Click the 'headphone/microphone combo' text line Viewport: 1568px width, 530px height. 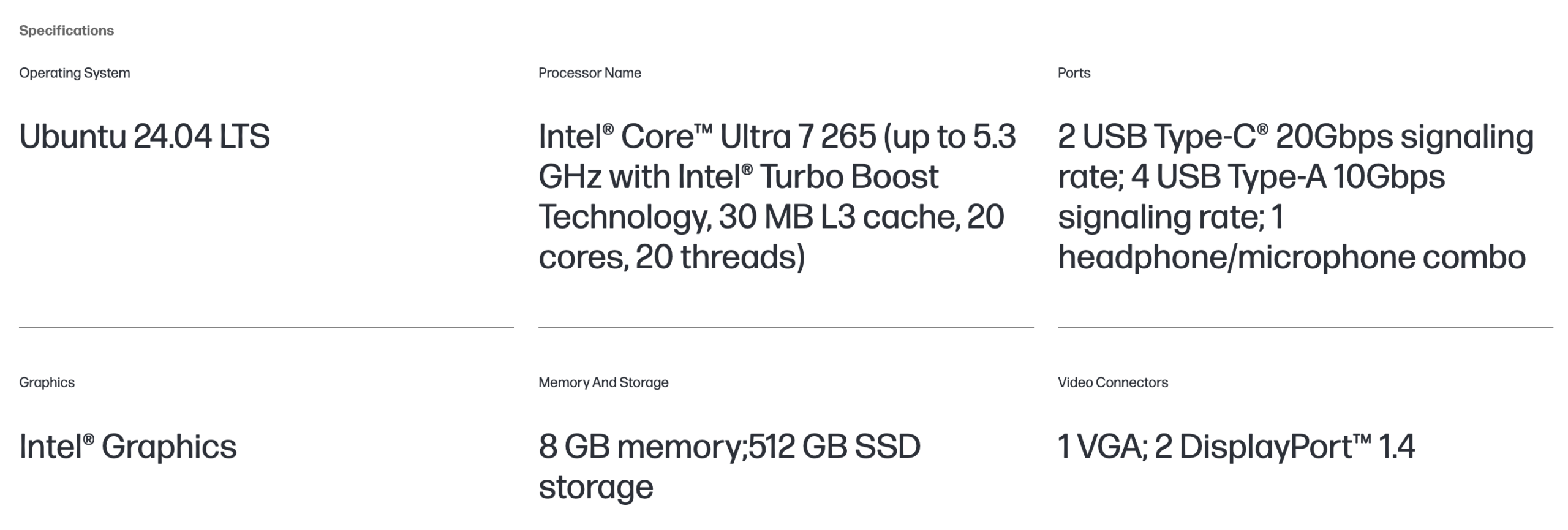(x=1291, y=257)
